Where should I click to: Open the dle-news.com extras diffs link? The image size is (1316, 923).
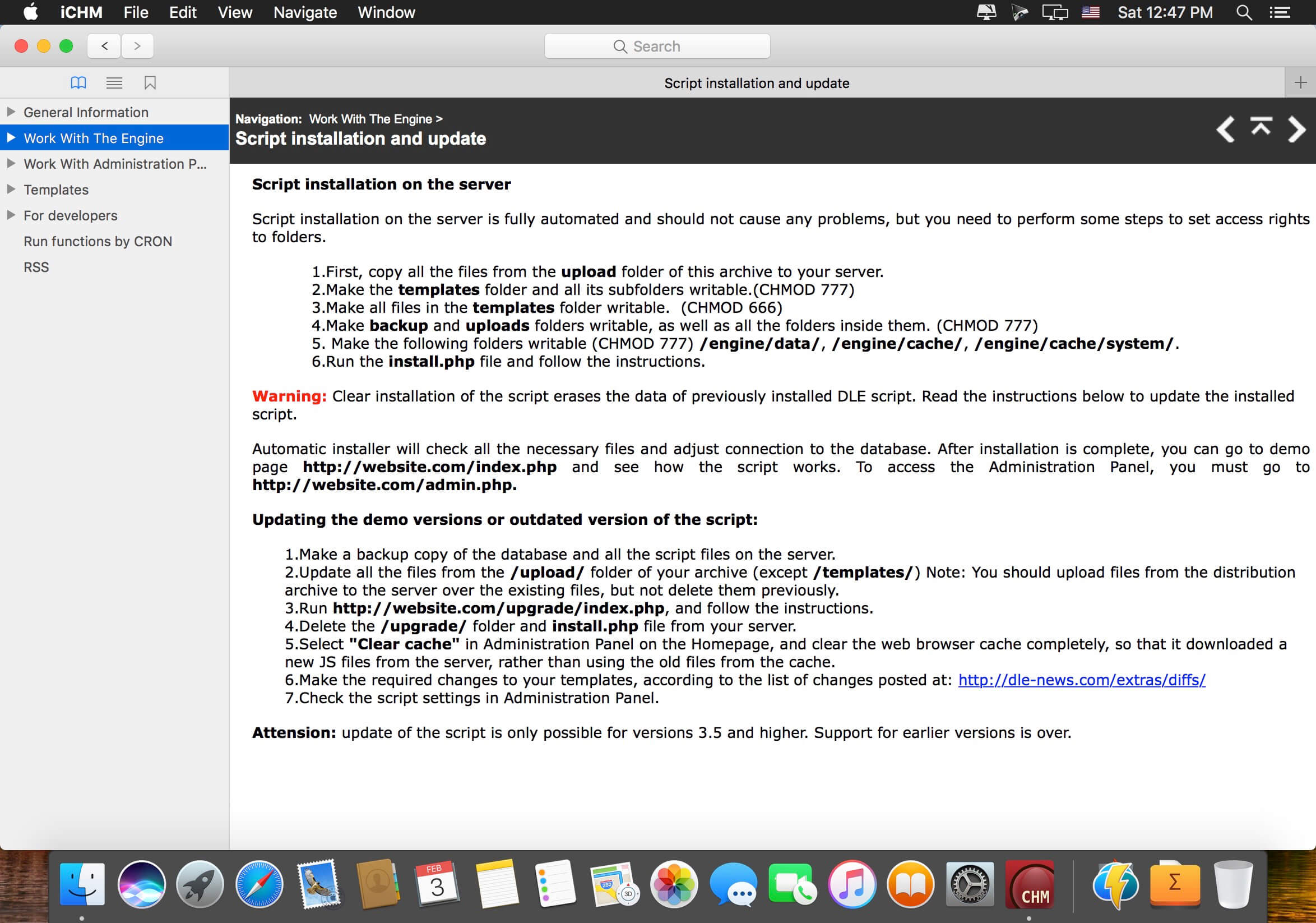click(x=1082, y=680)
